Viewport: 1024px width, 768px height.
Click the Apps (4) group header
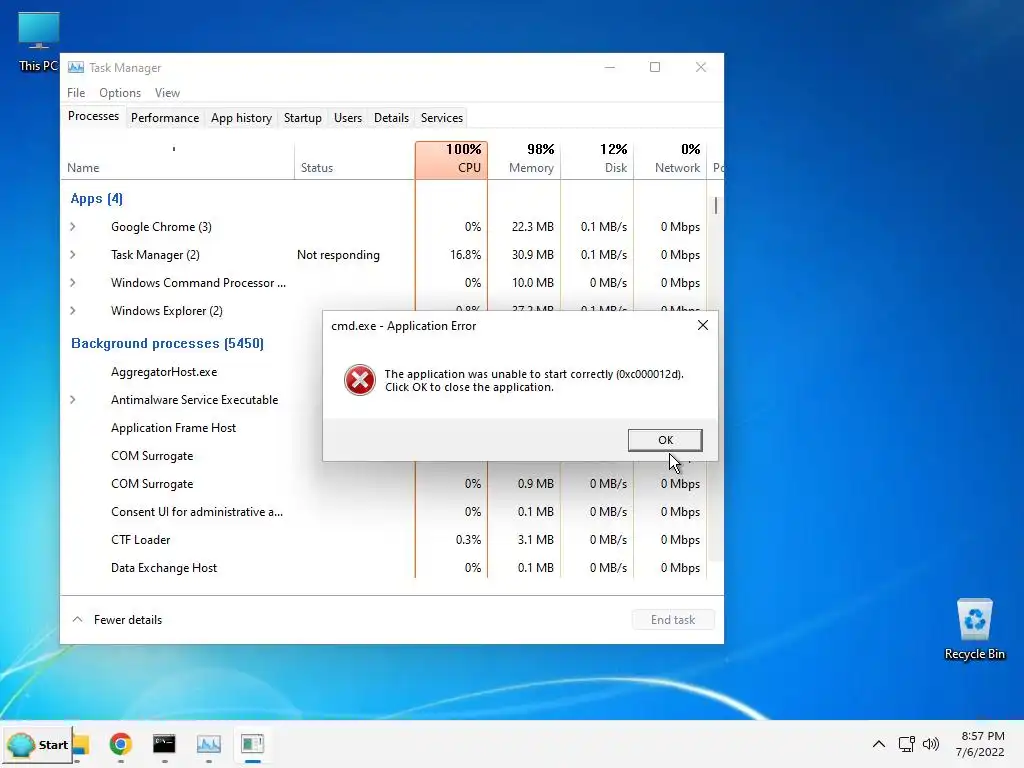pyautogui.click(x=97, y=199)
